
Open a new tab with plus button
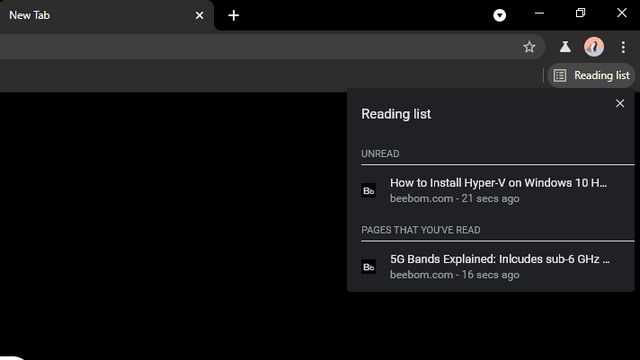[x=233, y=16]
